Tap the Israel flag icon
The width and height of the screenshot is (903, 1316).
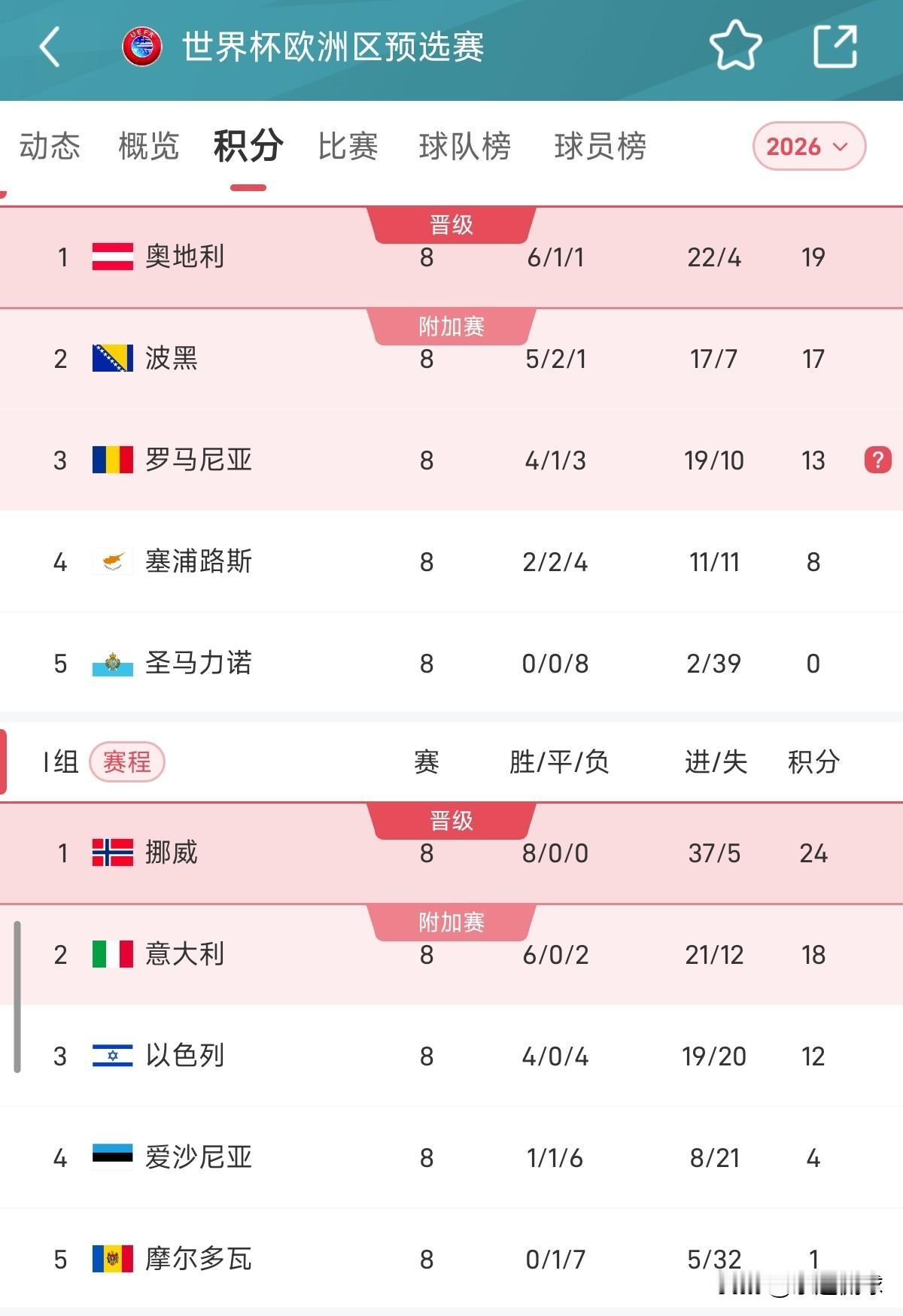click(x=112, y=1056)
